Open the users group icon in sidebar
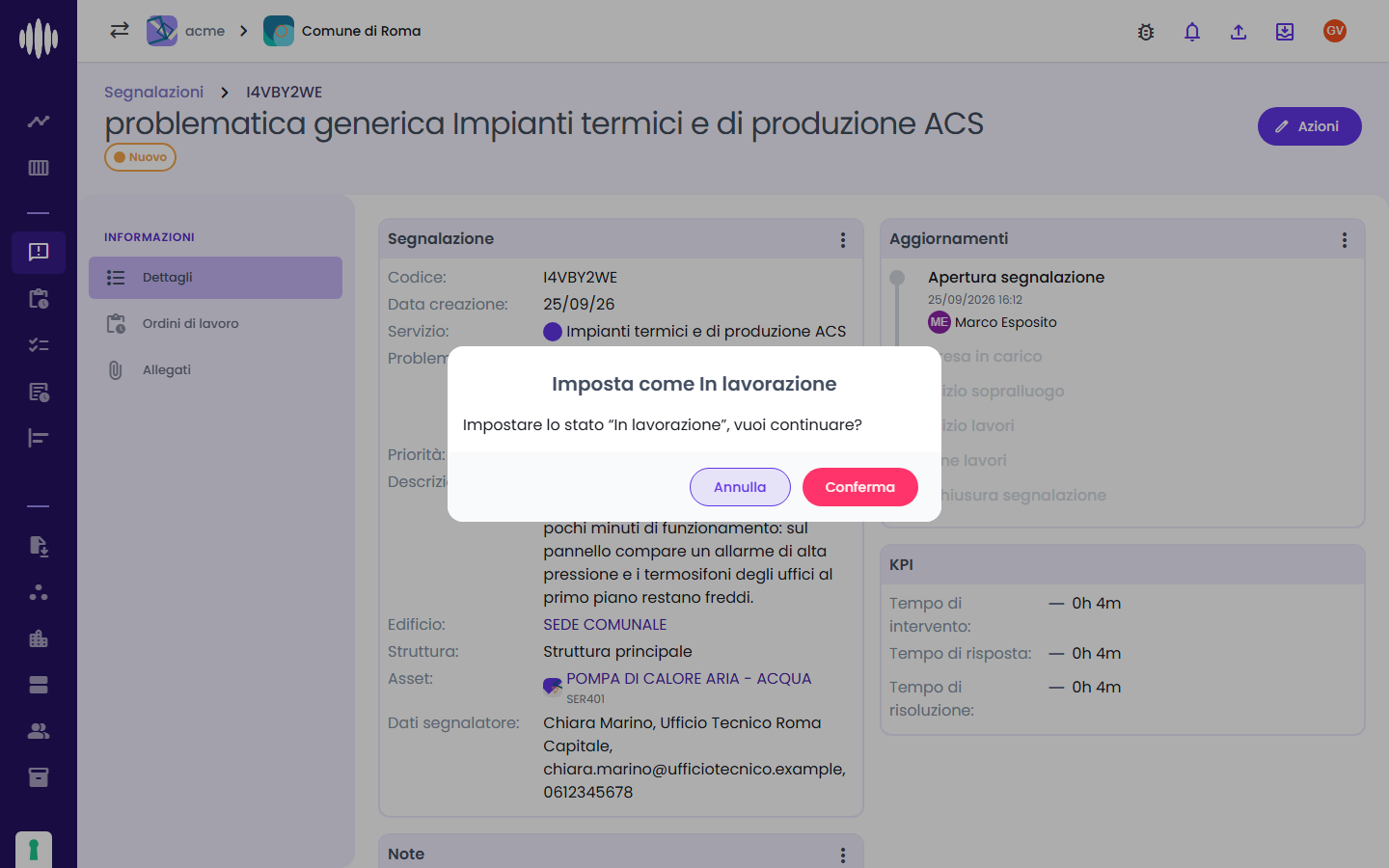 [39, 731]
